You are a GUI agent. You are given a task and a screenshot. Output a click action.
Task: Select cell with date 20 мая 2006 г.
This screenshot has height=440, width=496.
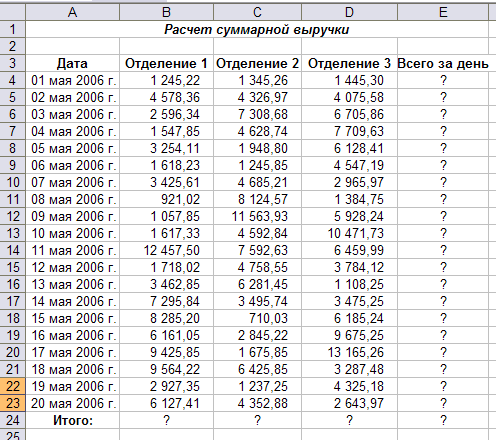tap(72, 403)
